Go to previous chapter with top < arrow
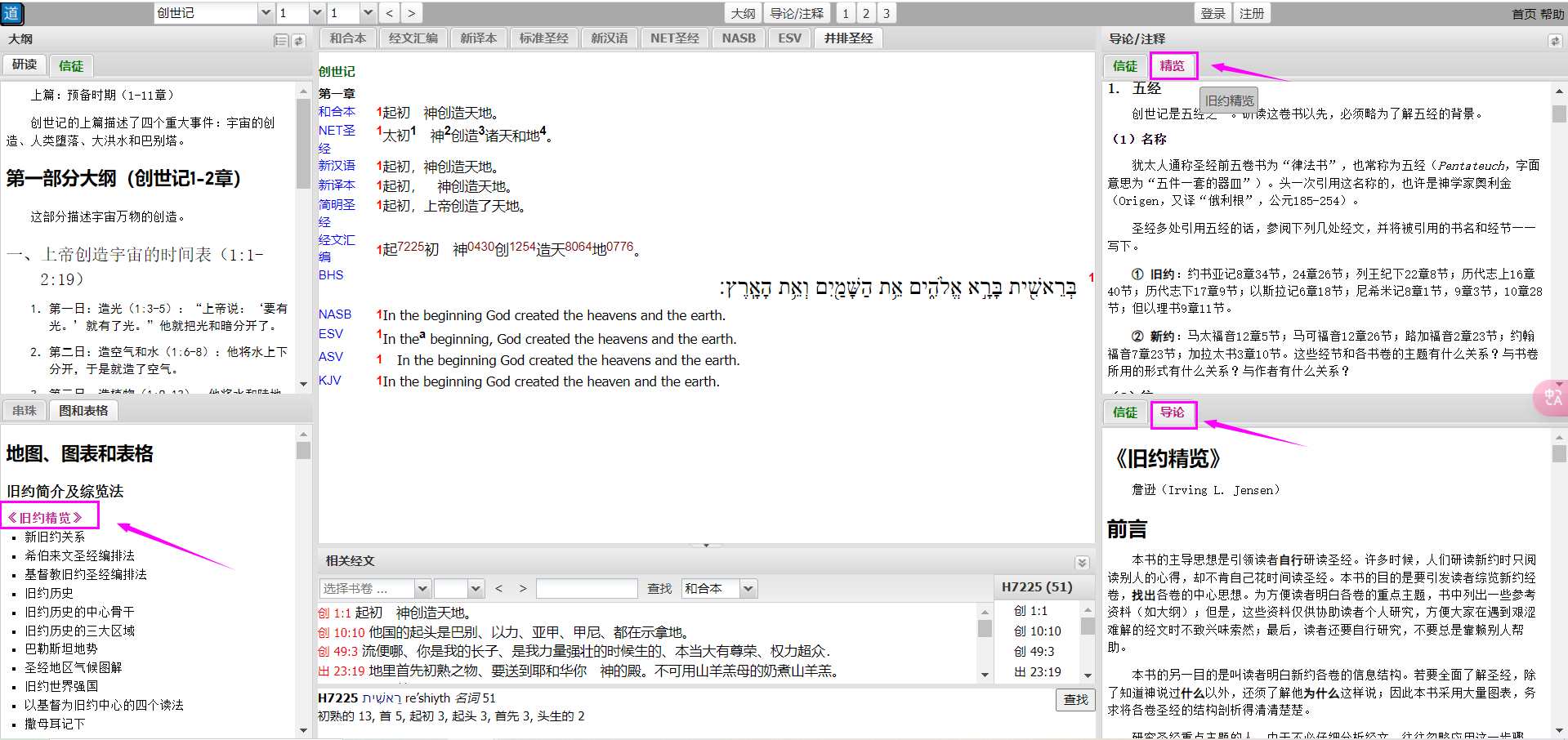This screenshot has height=740, width=1568. click(x=390, y=13)
